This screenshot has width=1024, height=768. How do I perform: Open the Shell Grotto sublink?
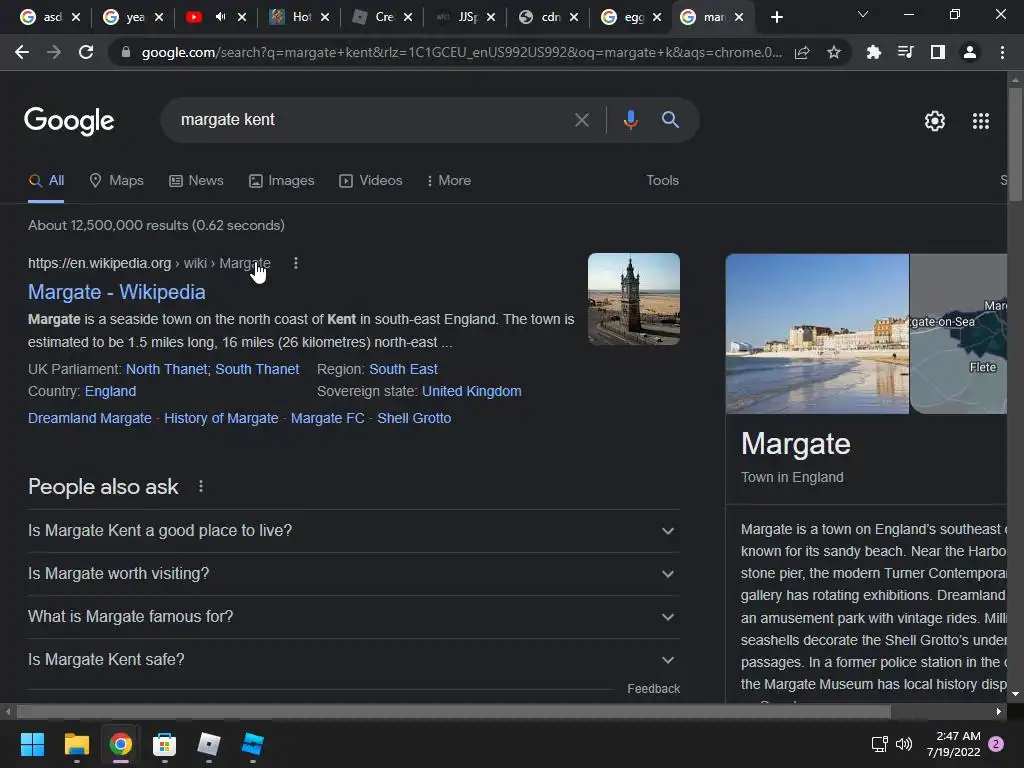pyautogui.click(x=414, y=418)
